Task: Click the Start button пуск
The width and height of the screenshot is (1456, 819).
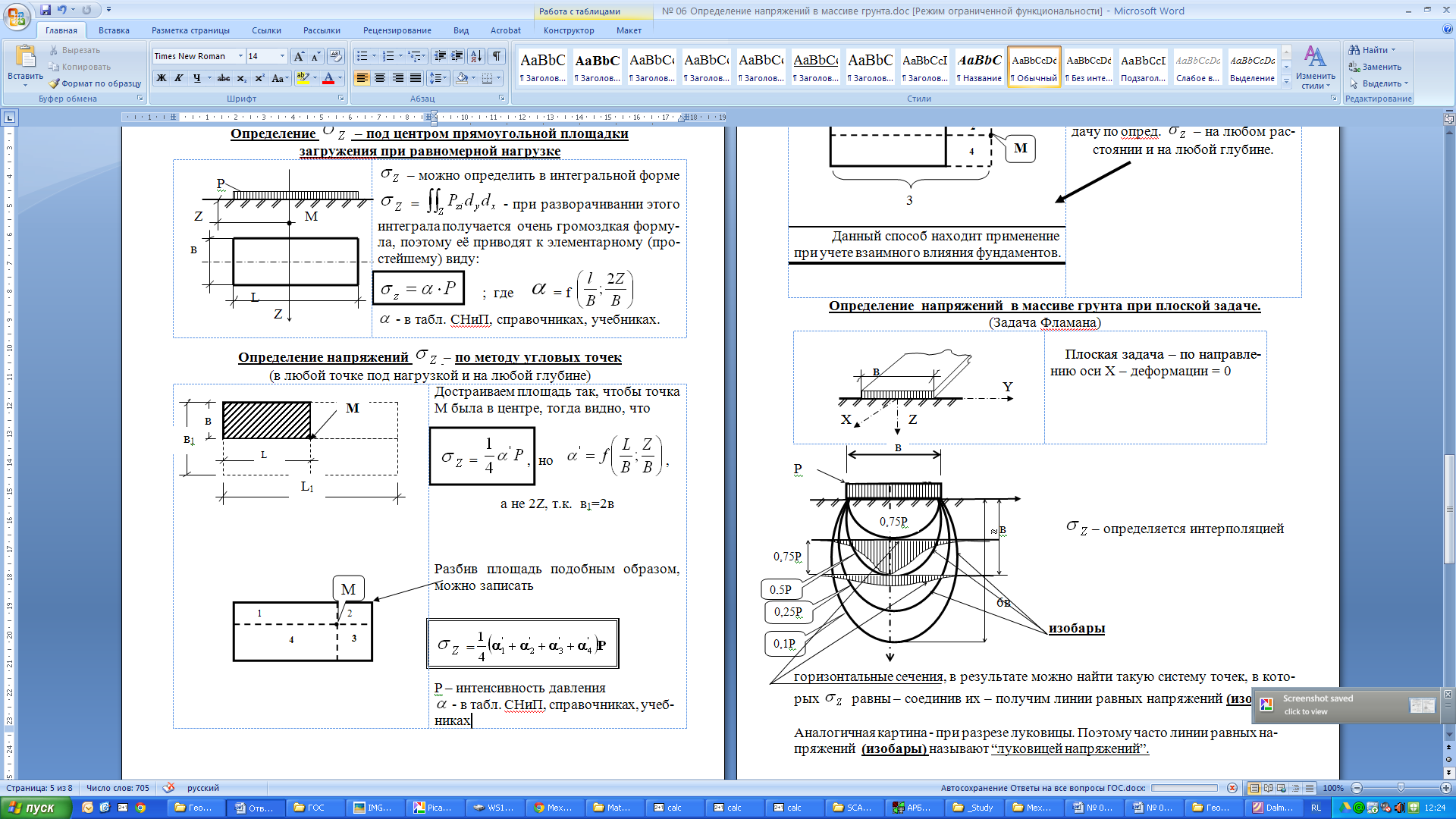Action: (x=35, y=808)
